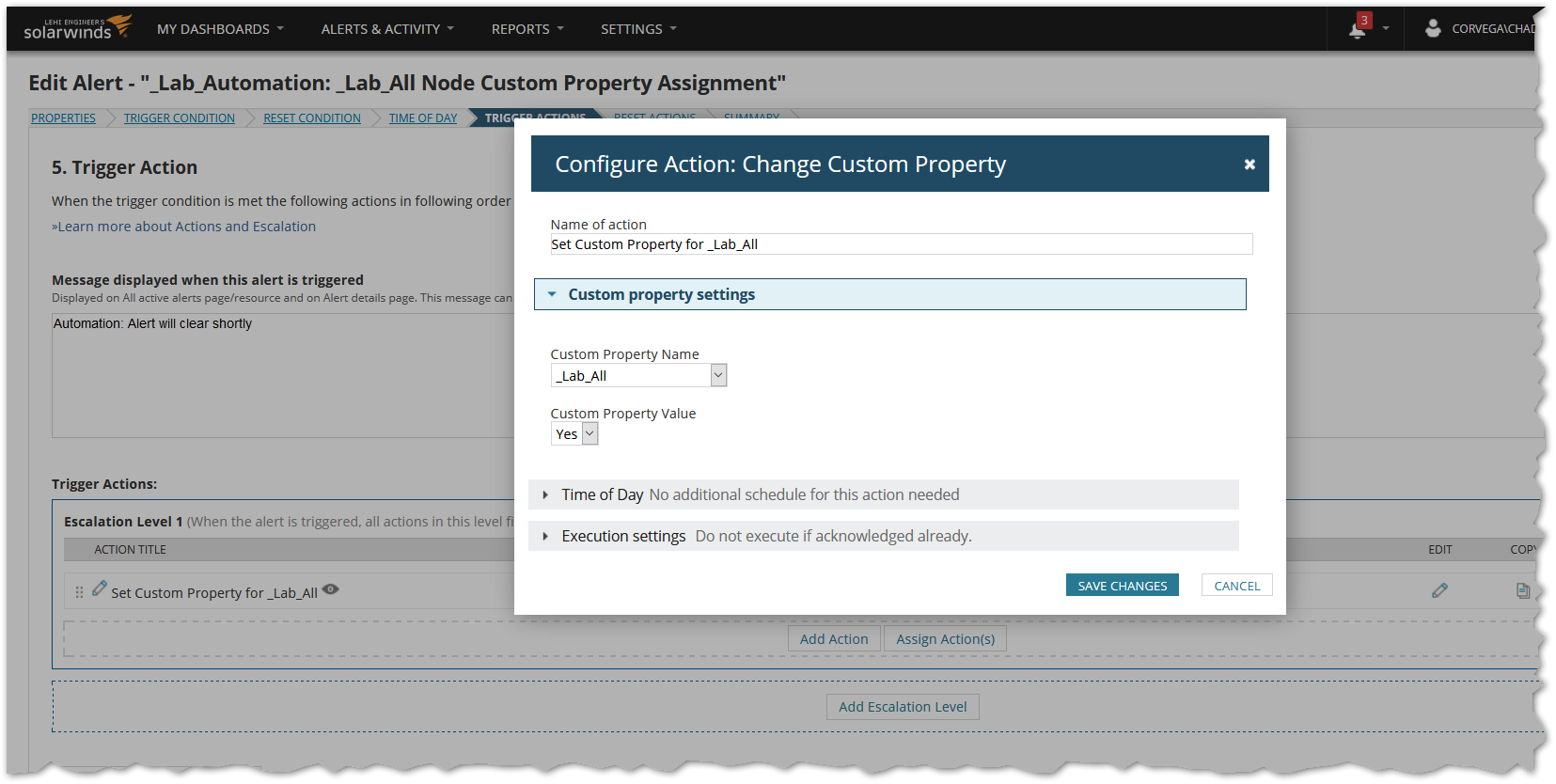Click the edit pencil in the EDIT column
Viewport: 1556px width, 784px height.
pos(1439,590)
